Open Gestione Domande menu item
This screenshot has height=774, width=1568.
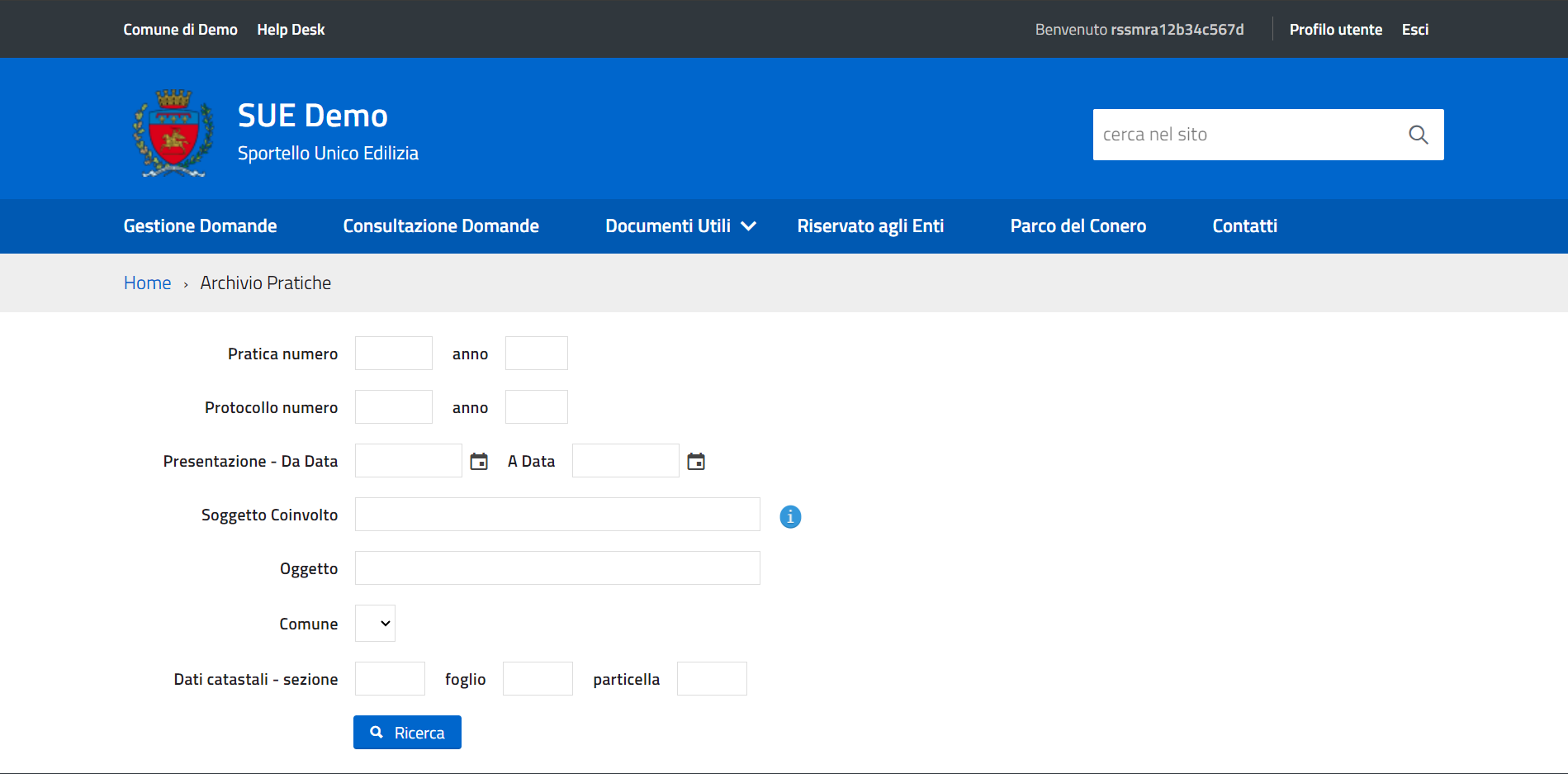200,226
